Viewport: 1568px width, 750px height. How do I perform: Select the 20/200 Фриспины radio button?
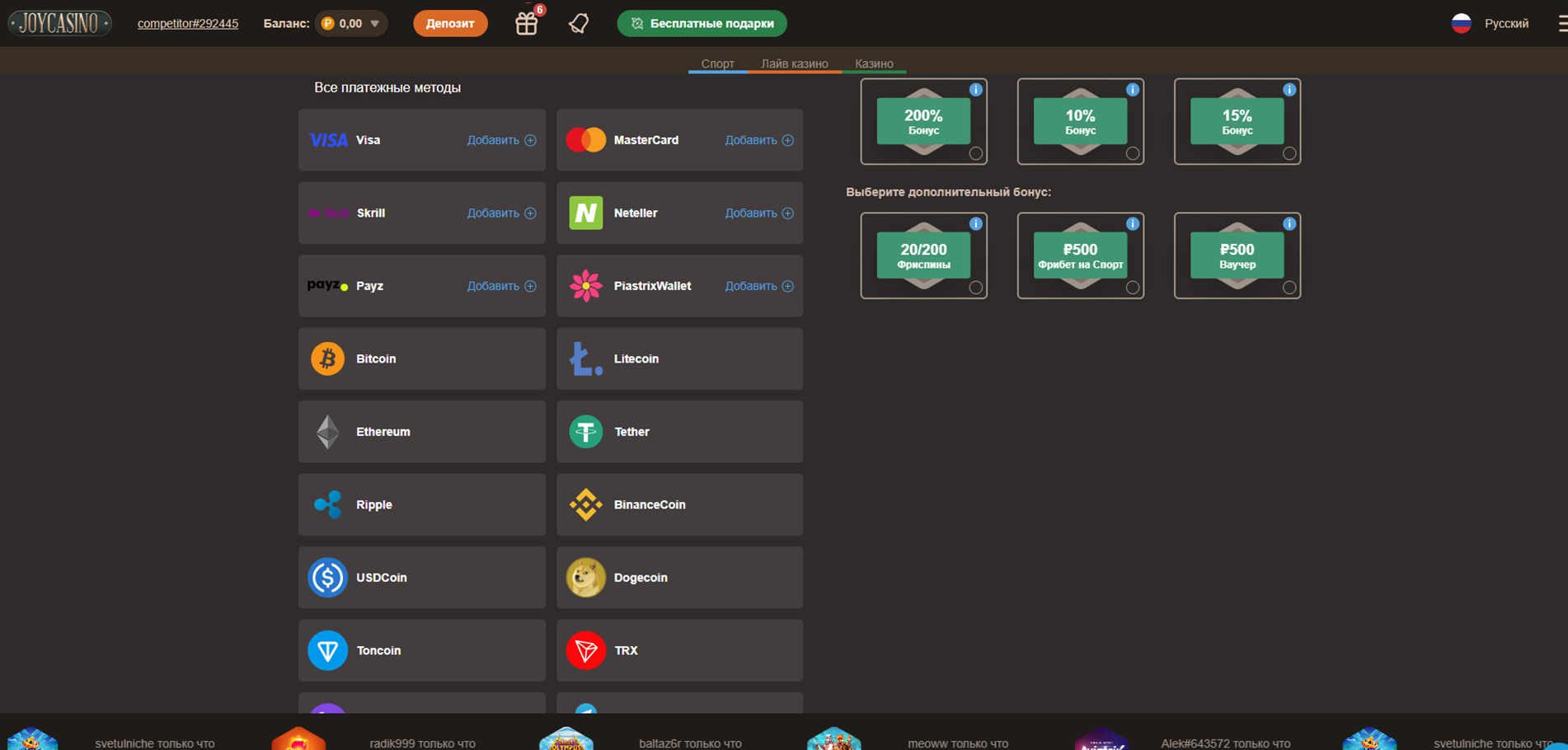click(x=976, y=288)
